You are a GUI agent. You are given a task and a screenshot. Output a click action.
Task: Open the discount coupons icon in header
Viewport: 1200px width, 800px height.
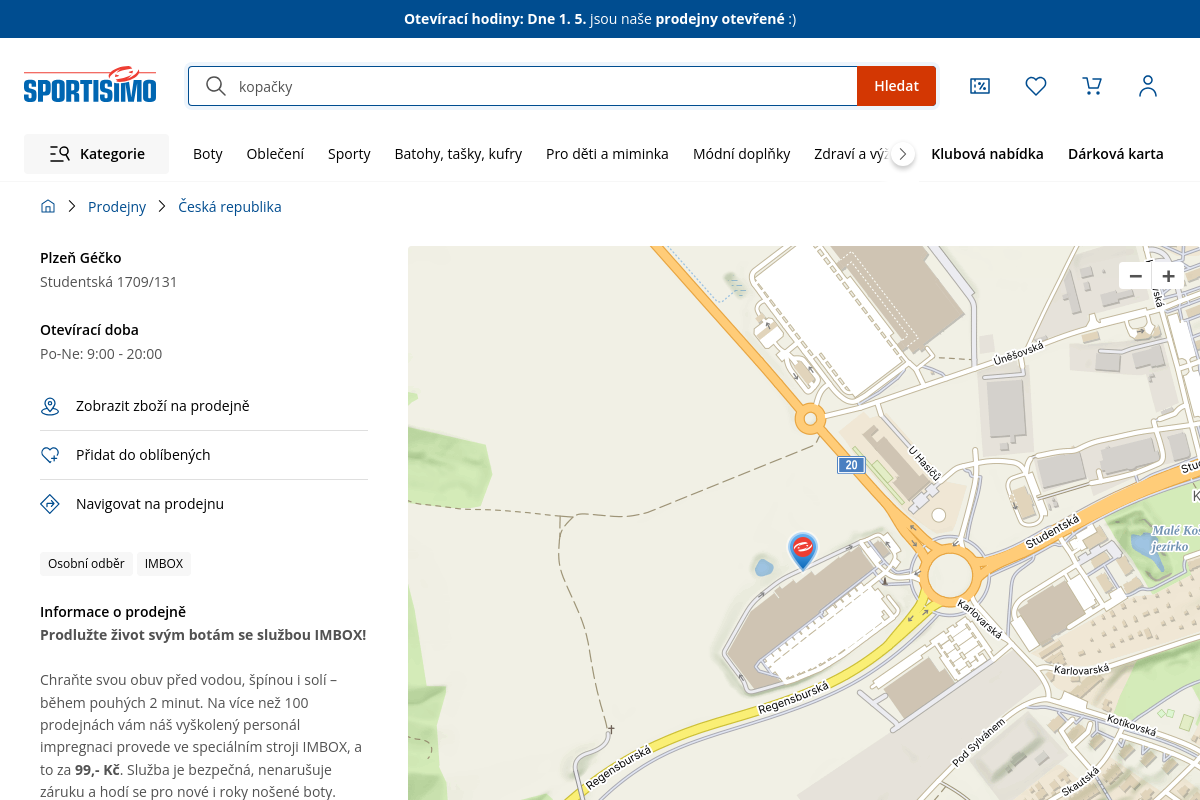coord(980,86)
